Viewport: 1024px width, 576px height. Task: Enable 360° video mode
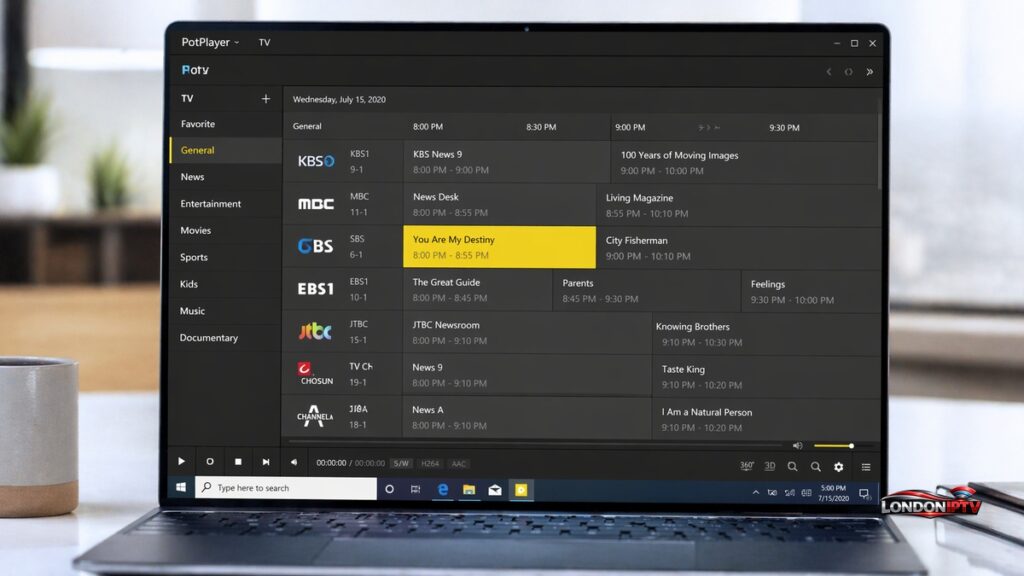click(746, 466)
